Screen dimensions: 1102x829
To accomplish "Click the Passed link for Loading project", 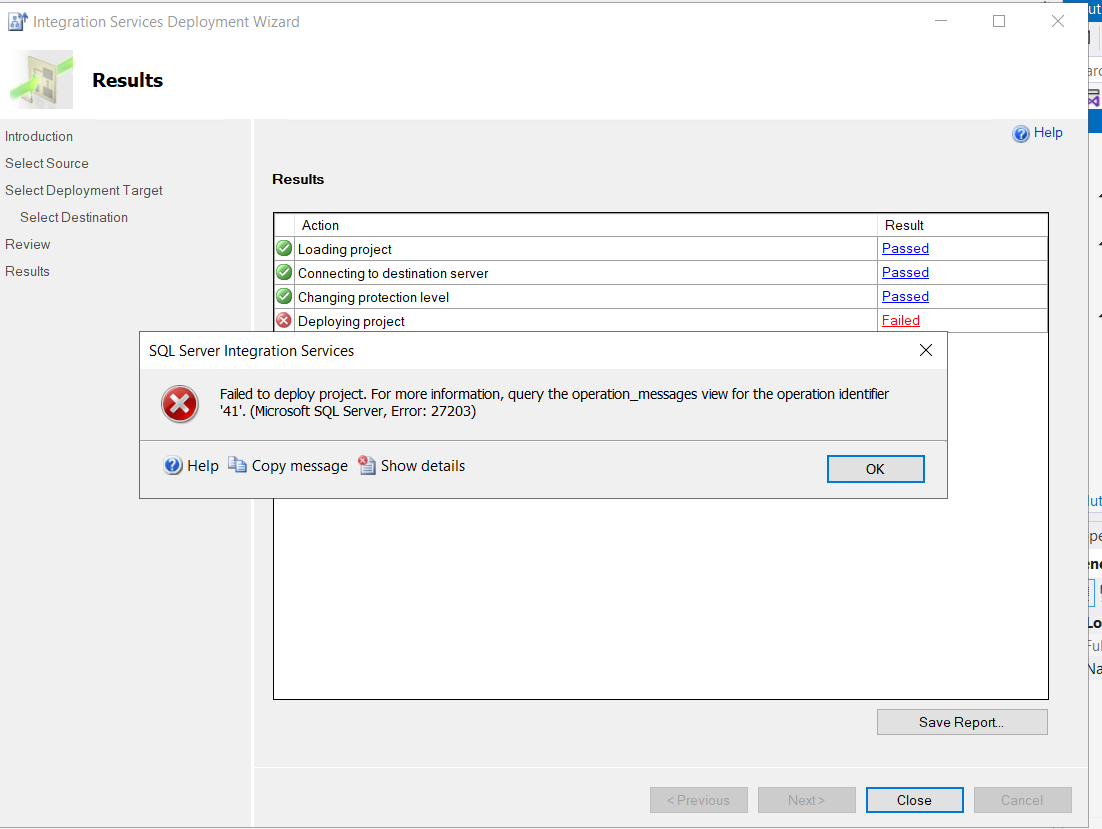I will [x=905, y=248].
